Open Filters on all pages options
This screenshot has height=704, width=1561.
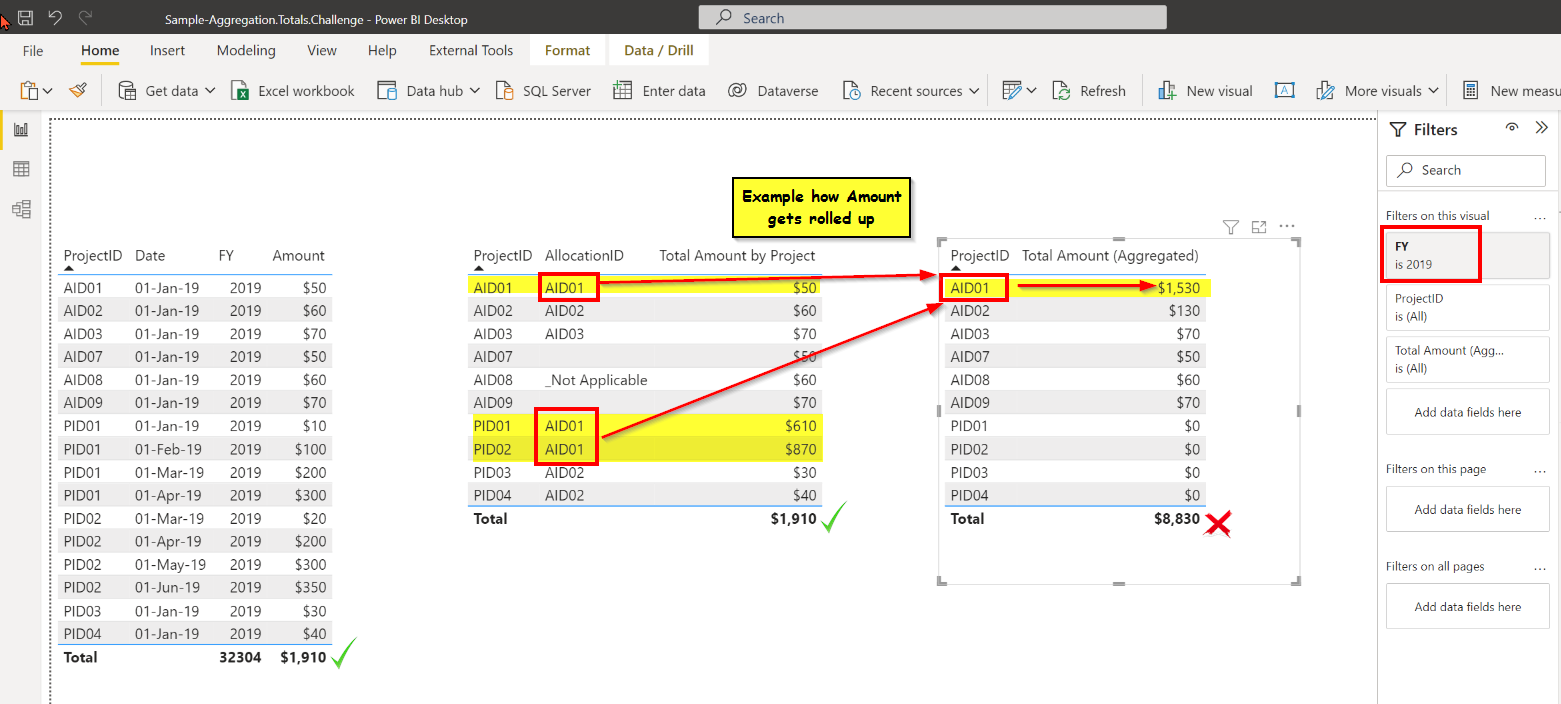pos(1540,567)
